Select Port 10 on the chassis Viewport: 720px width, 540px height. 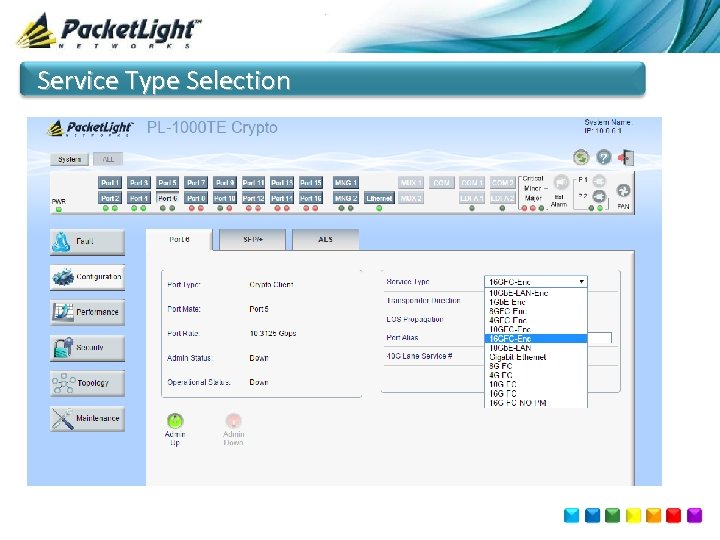click(225, 198)
